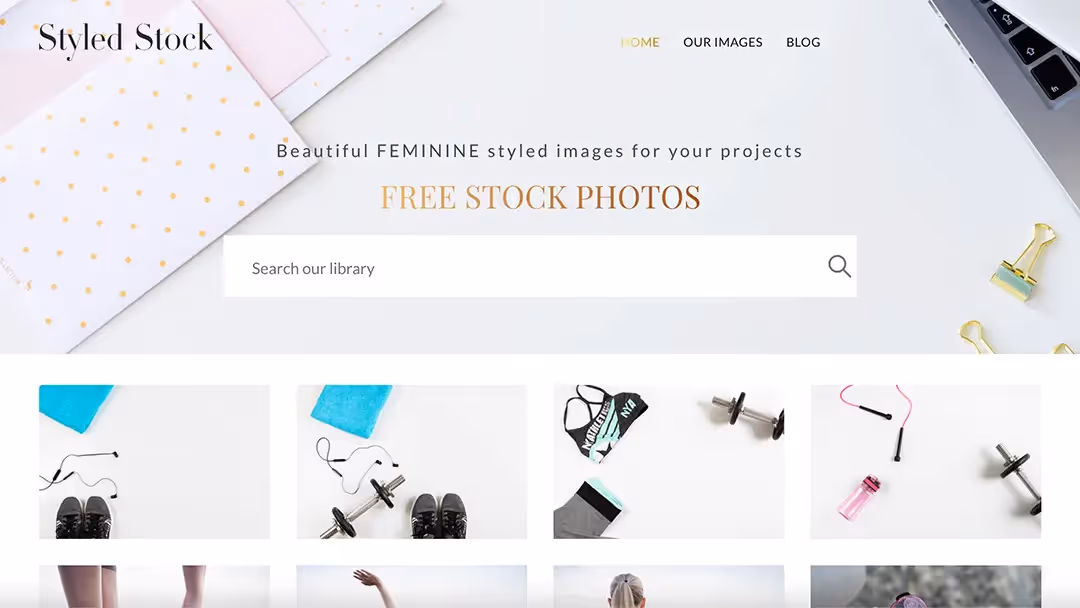This screenshot has width=1080, height=608.
Task: Focus the Search our library field
Action: 540,266
